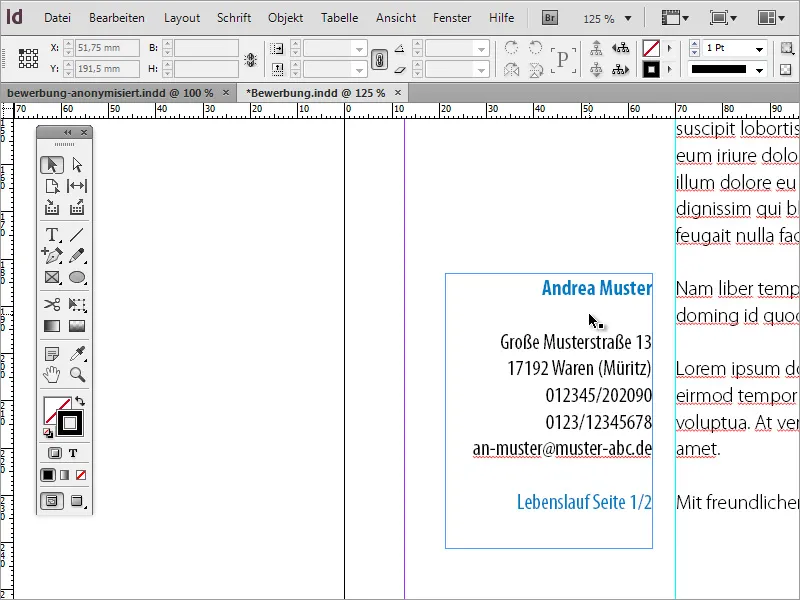Click the flip horizontal icon
800x600 pixels.
pos(511,69)
